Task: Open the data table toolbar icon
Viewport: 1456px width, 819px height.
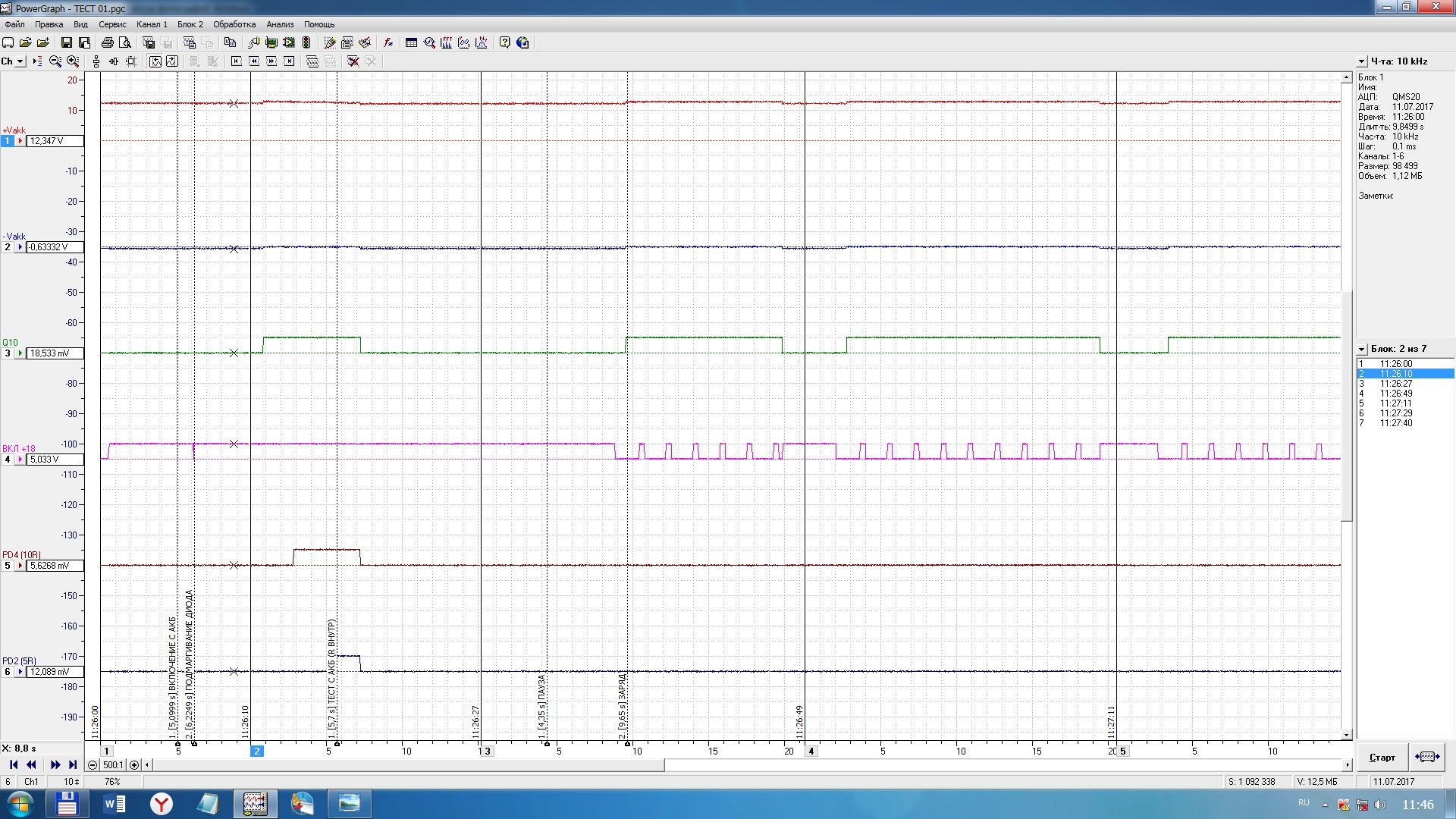Action: coord(411,42)
